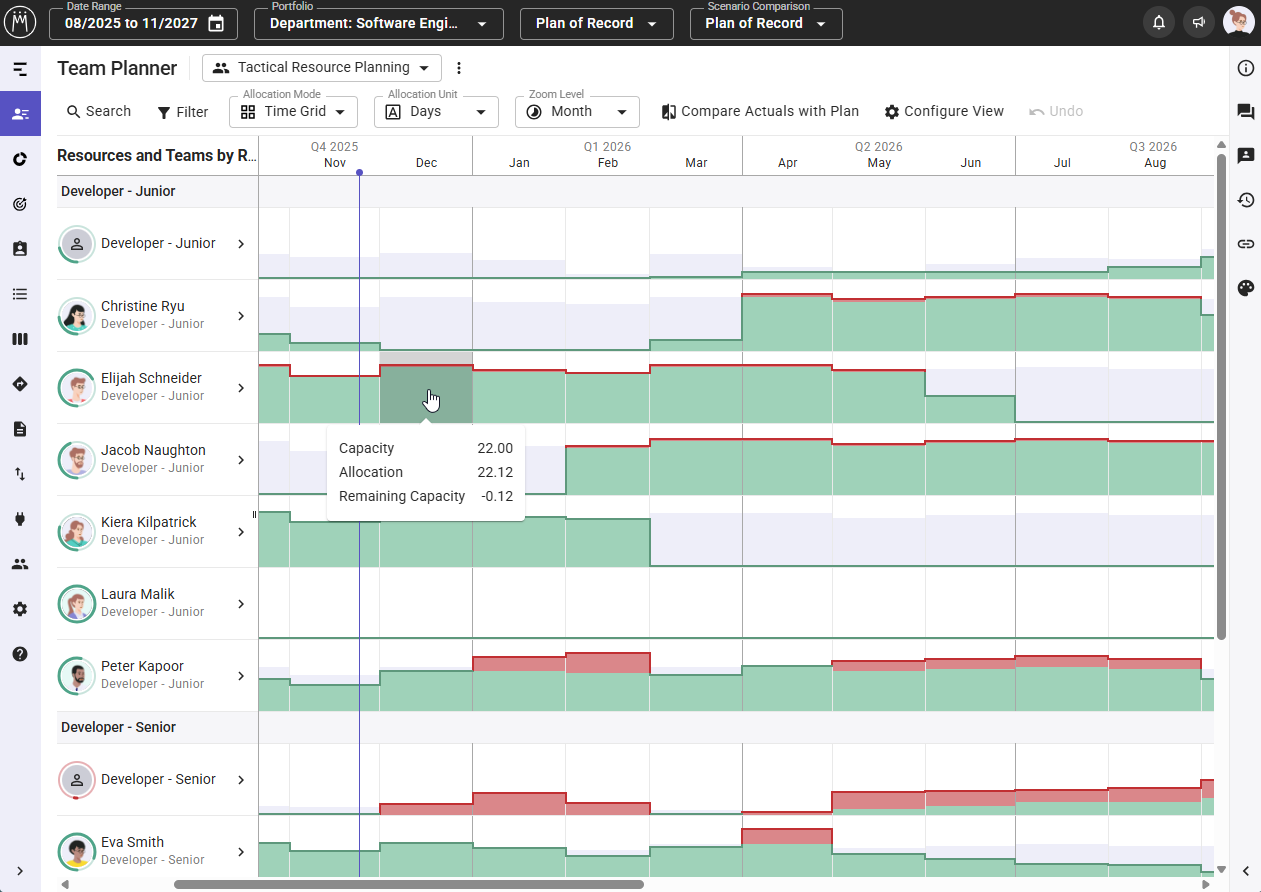
Task: Toggle Compare Actuals with Plan
Action: click(x=760, y=112)
